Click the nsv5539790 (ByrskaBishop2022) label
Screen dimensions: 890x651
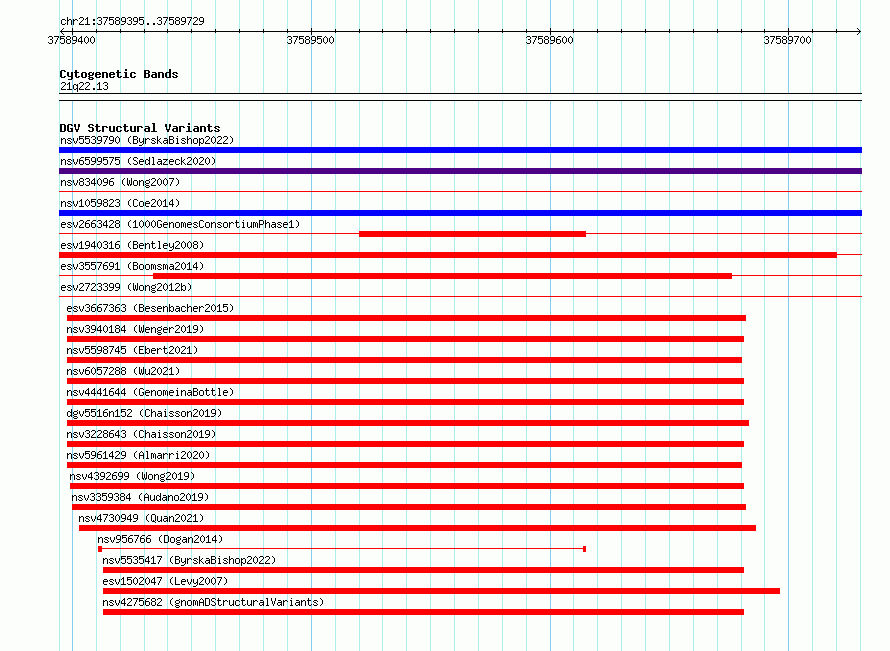click(x=147, y=140)
